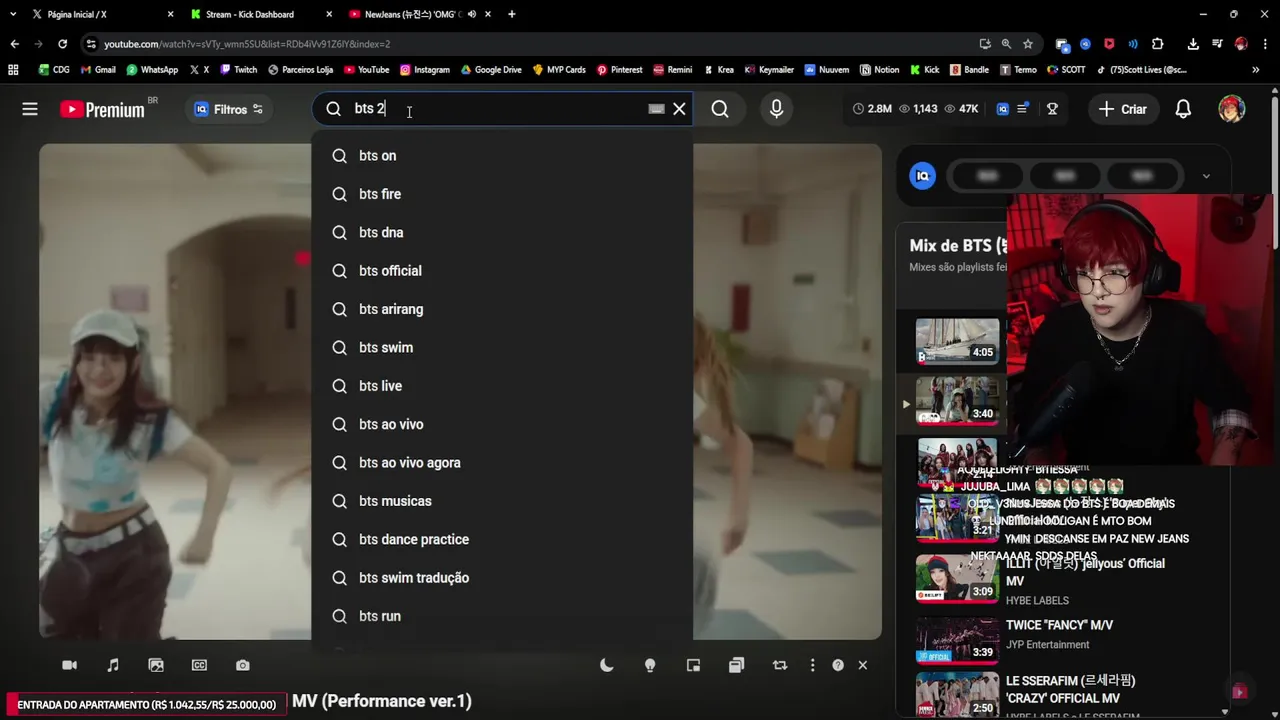Image resolution: width=1280 pixels, height=720 pixels.
Task: Open the YouTube guide hamburger menu
Action: click(30, 109)
